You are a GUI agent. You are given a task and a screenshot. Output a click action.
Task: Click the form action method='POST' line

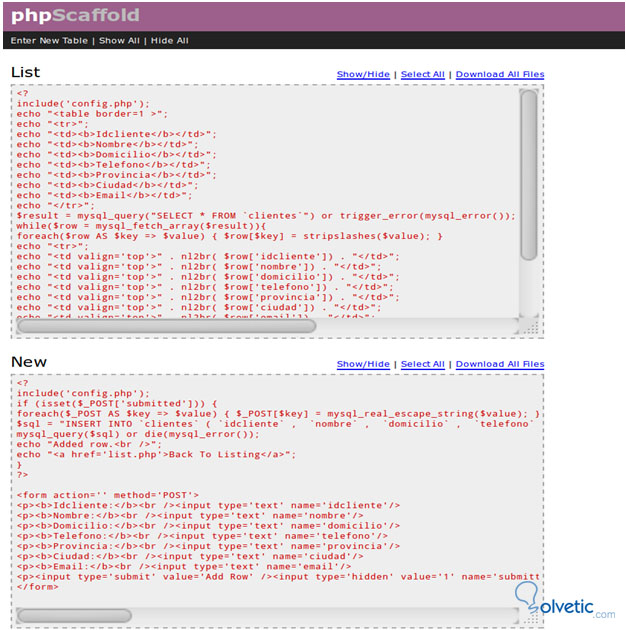point(107,495)
